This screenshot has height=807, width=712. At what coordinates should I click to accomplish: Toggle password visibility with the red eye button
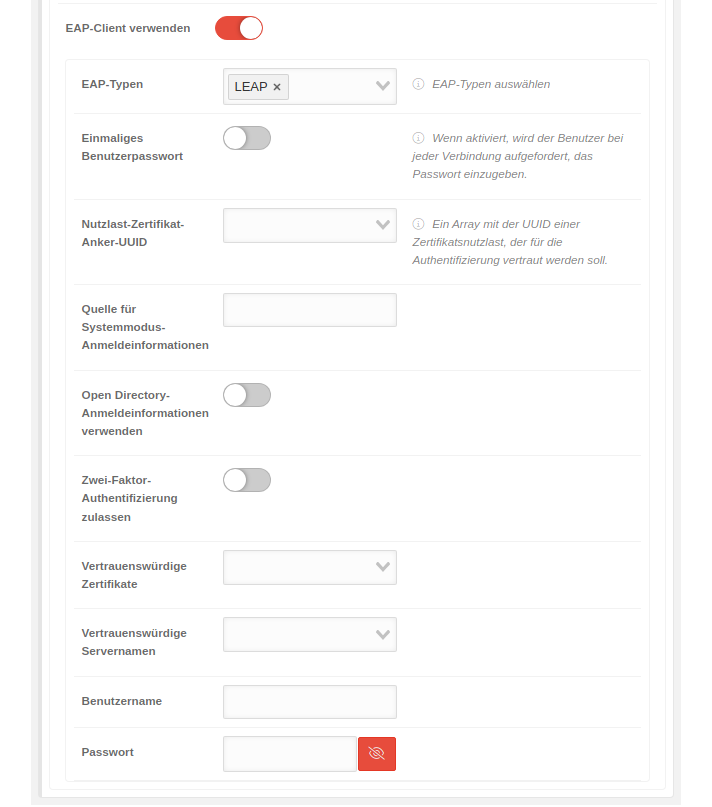377,754
